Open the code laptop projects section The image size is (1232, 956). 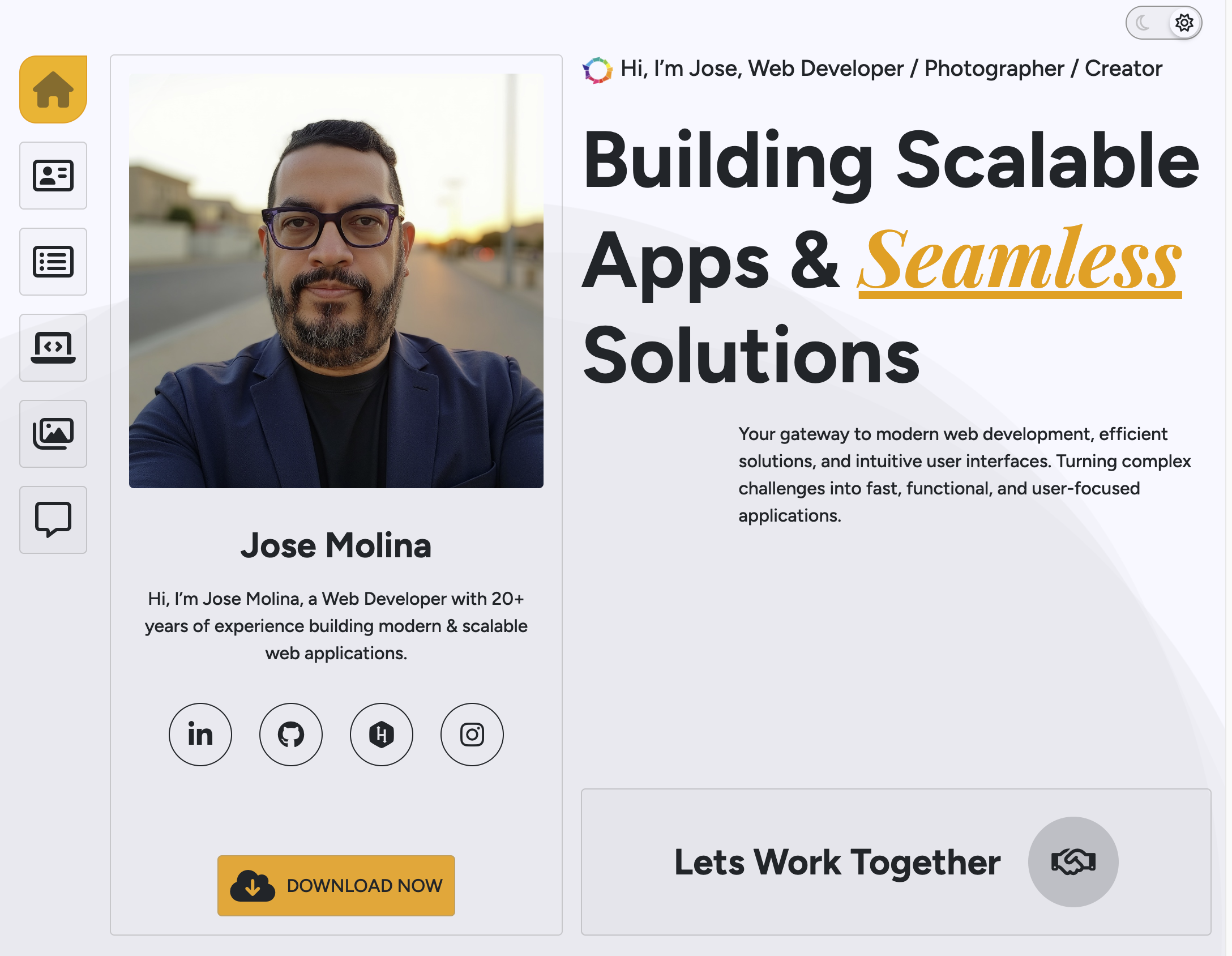53,348
